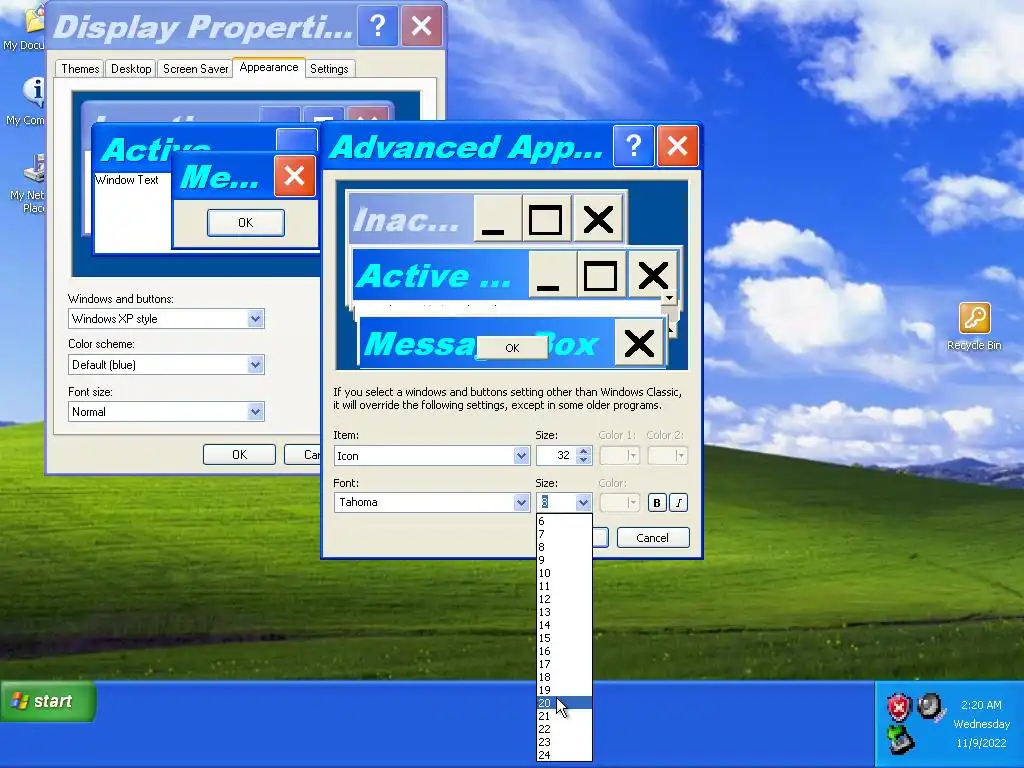Screen dimensions: 1024x768
Task: Decrease item Size with down spinner
Action: point(584,460)
